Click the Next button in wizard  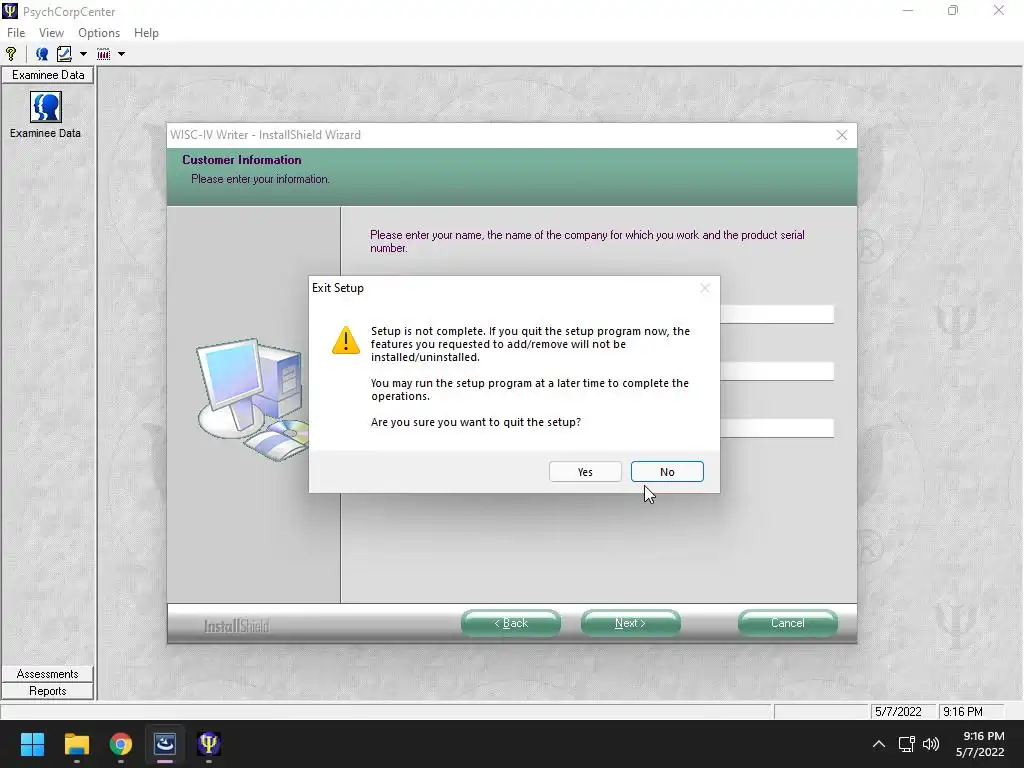point(631,623)
